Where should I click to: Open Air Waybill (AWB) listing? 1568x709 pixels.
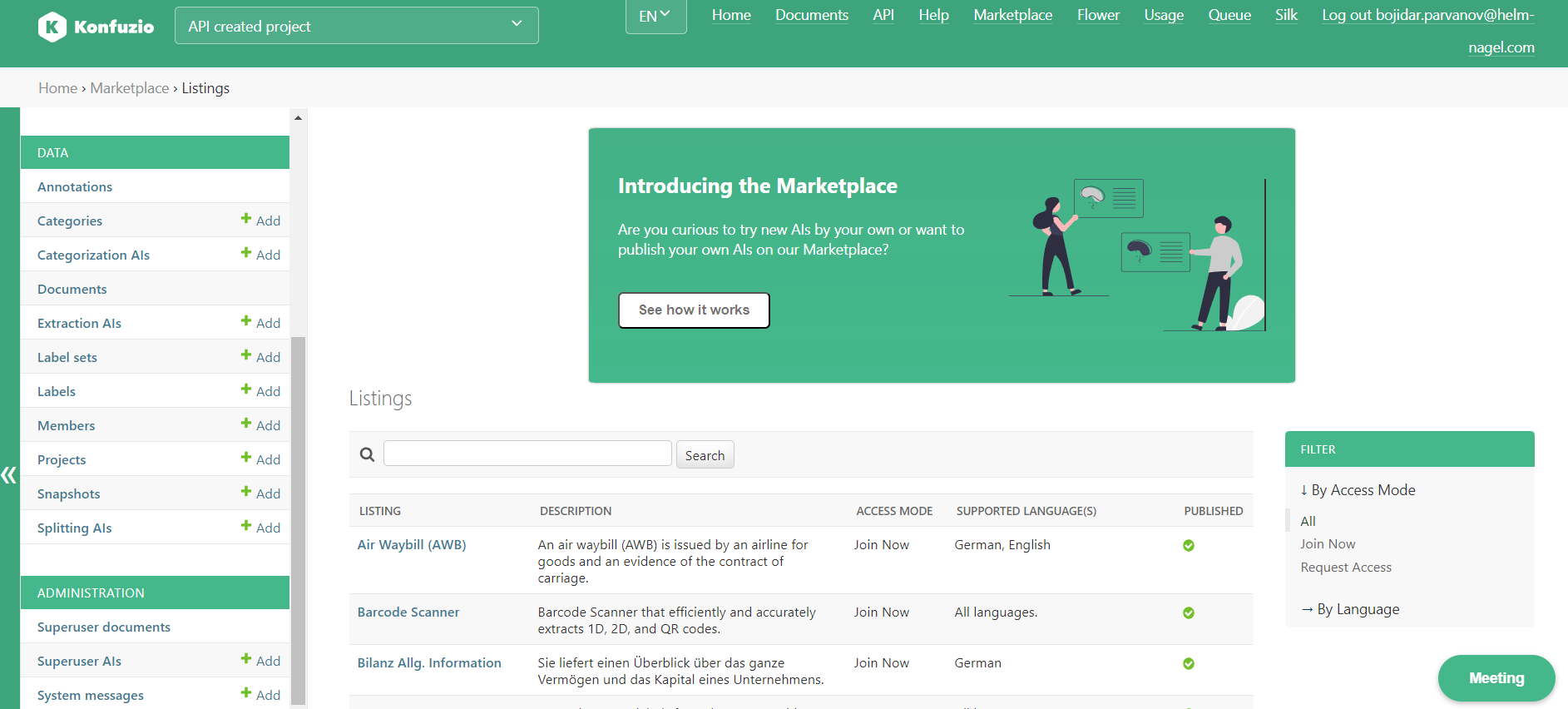tap(412, 545)
